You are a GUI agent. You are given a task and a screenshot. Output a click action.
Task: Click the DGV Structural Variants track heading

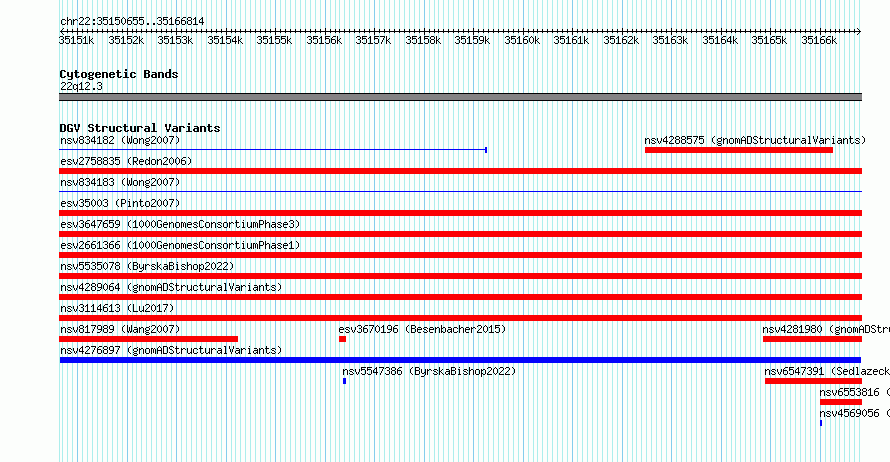[x=140, y=128]
